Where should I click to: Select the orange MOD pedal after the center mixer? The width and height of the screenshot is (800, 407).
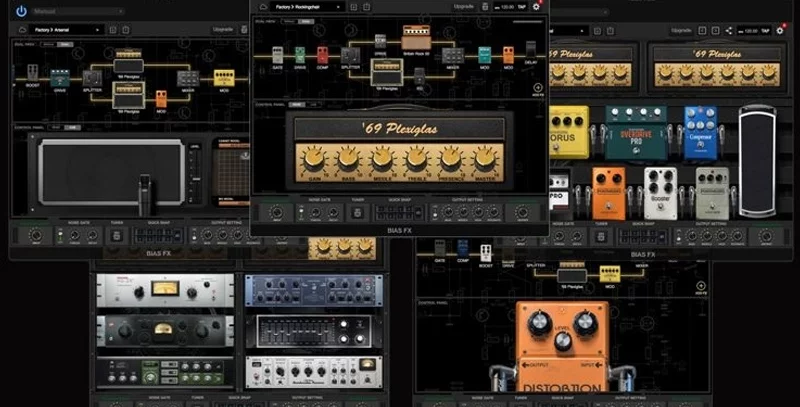click(x=508, y=55)
